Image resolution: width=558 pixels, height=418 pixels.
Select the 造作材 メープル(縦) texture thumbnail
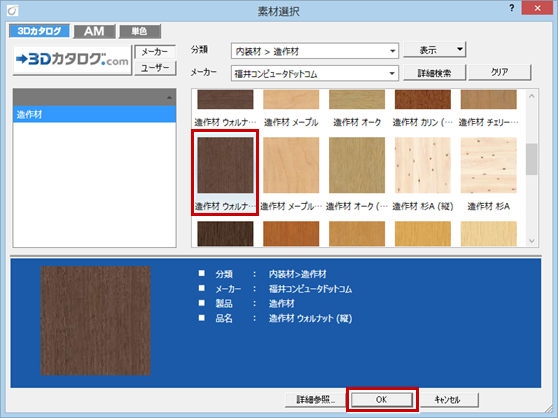point(291,165)
